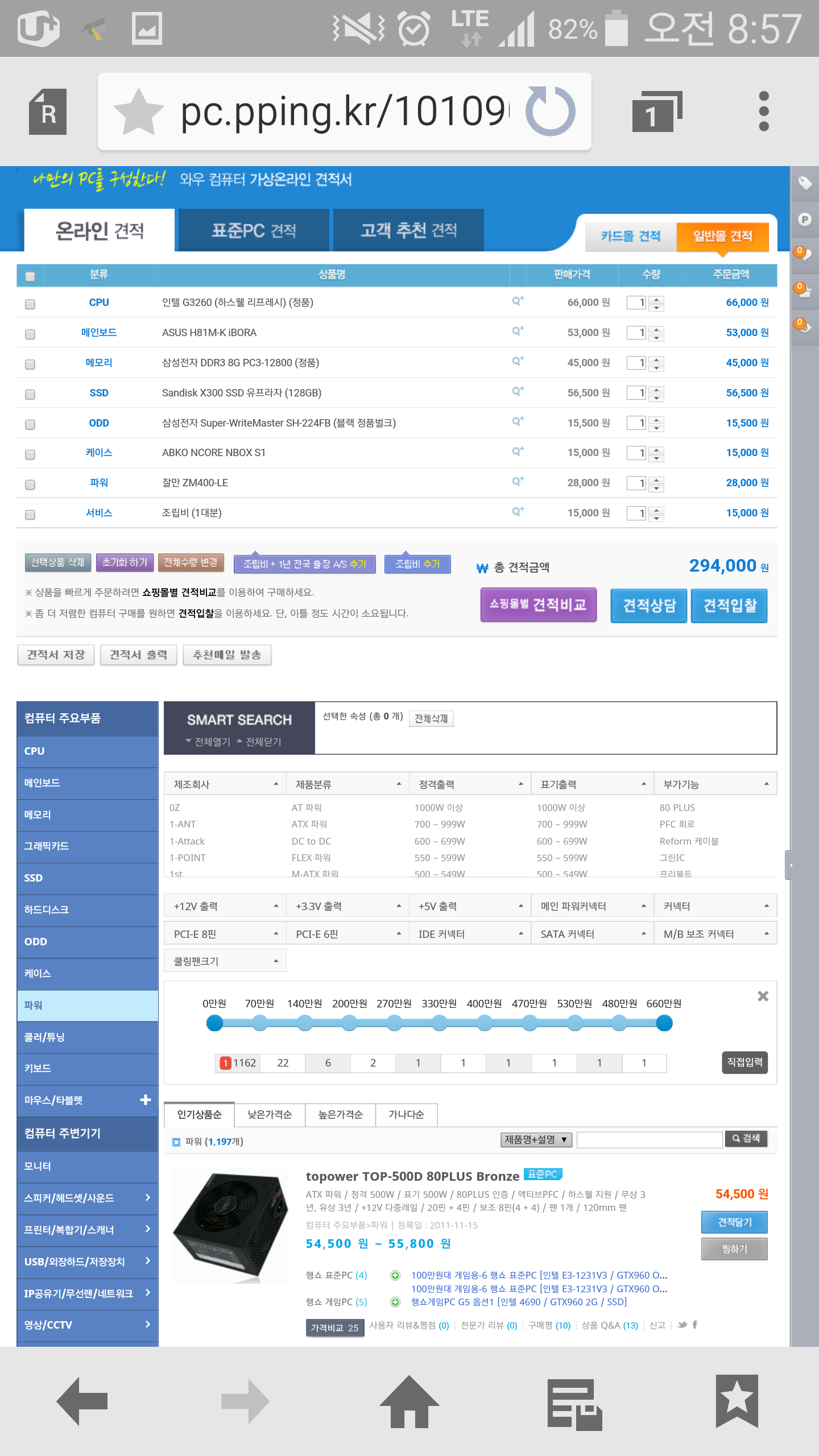Click the 0만원 price slider handle
Screen dimensions: 819x1456
click(214, 1023)
